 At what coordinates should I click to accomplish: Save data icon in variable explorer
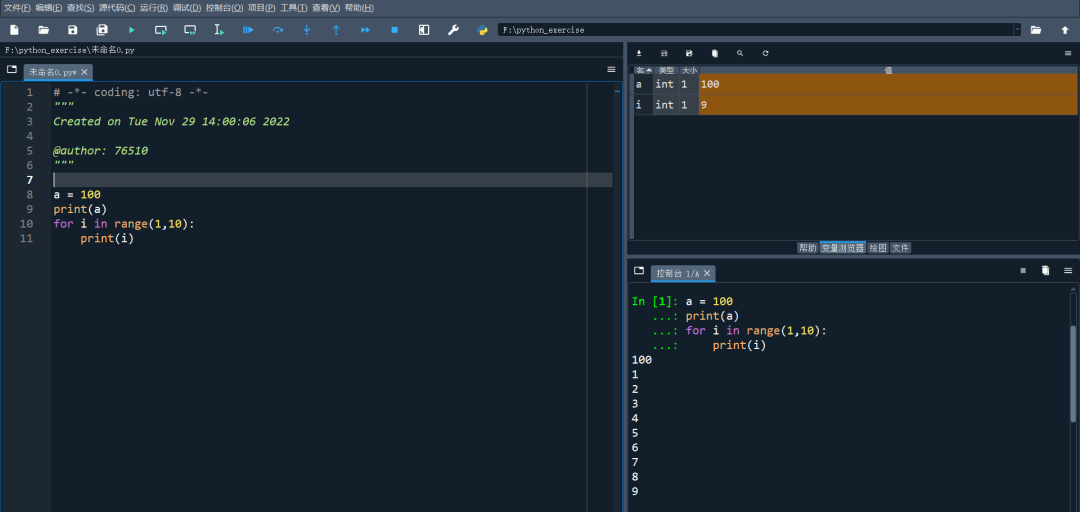click(x=664, y=53)
